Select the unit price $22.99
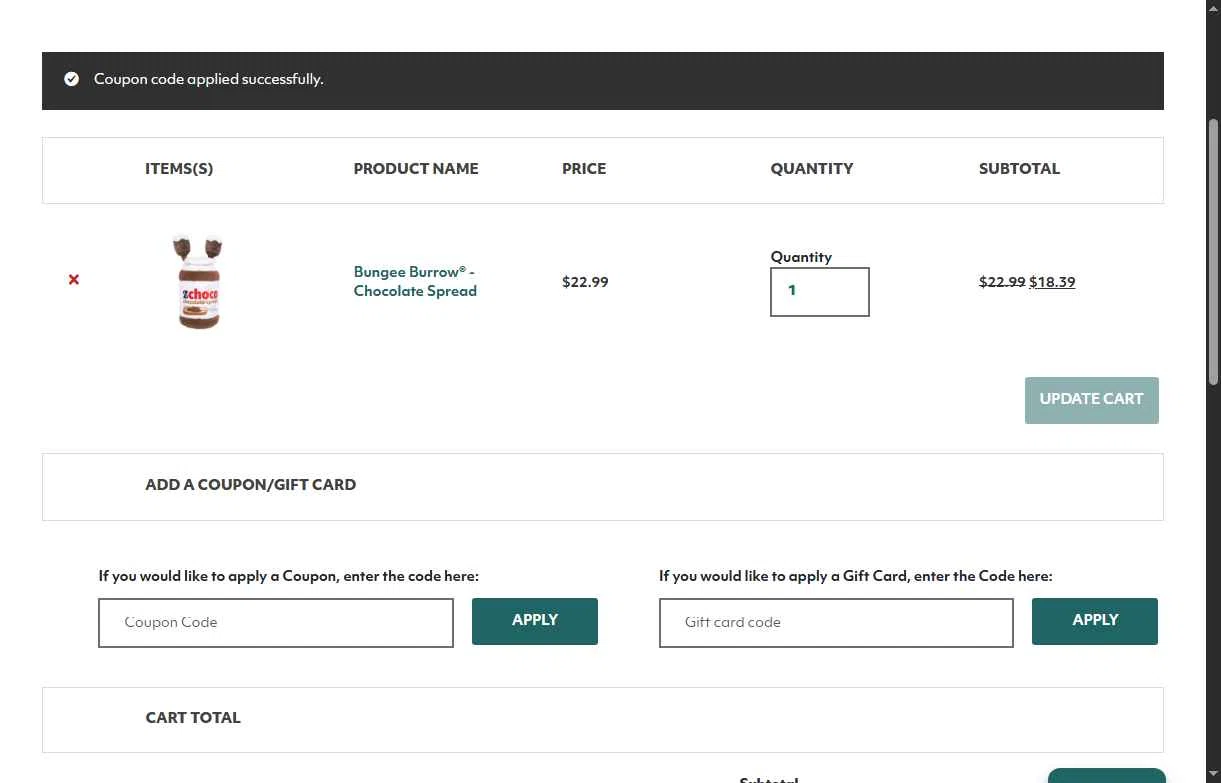This screenshot has height=783, width=1221. (585, 282)
